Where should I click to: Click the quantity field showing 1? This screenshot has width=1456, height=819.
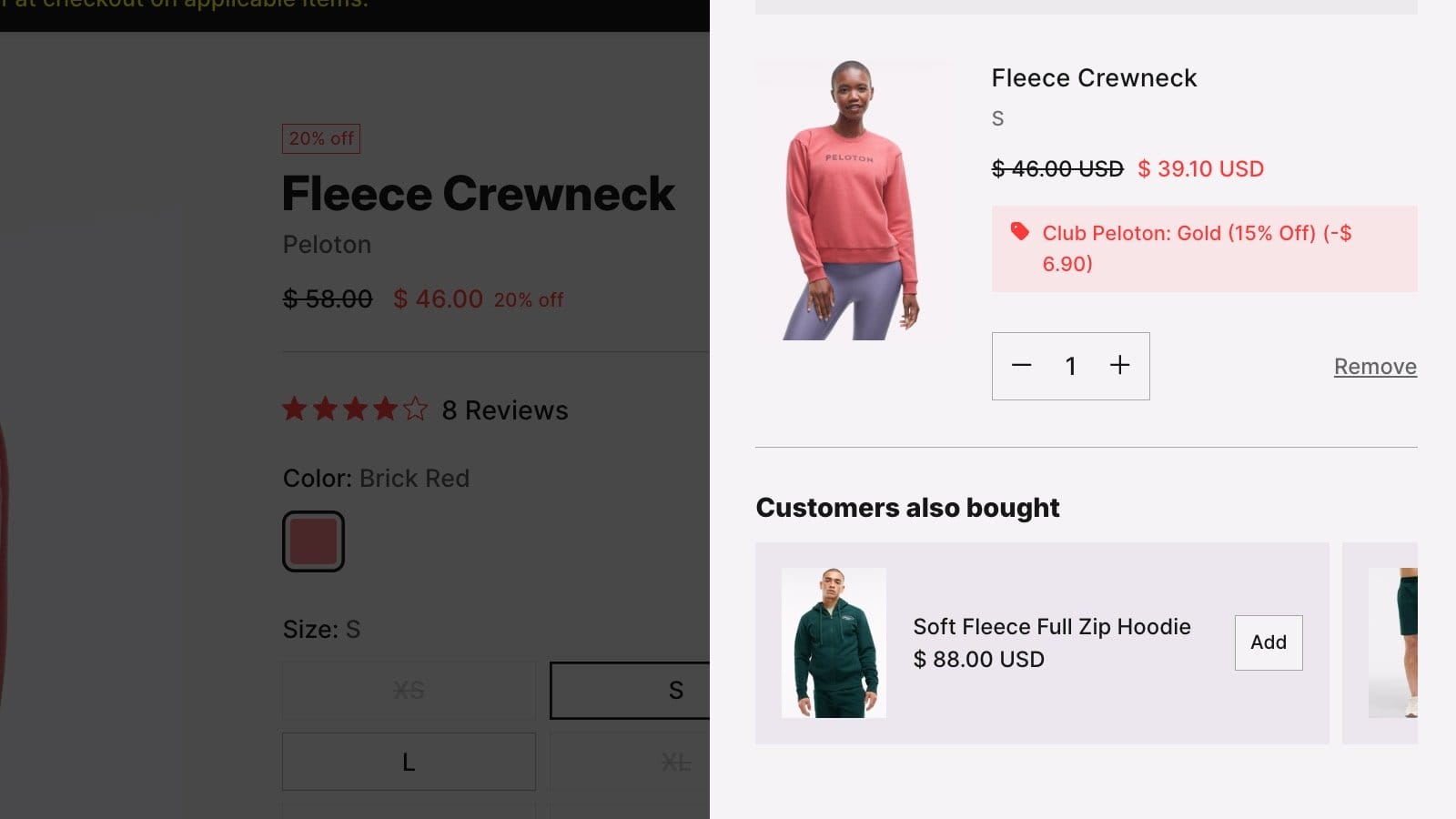1071,366
